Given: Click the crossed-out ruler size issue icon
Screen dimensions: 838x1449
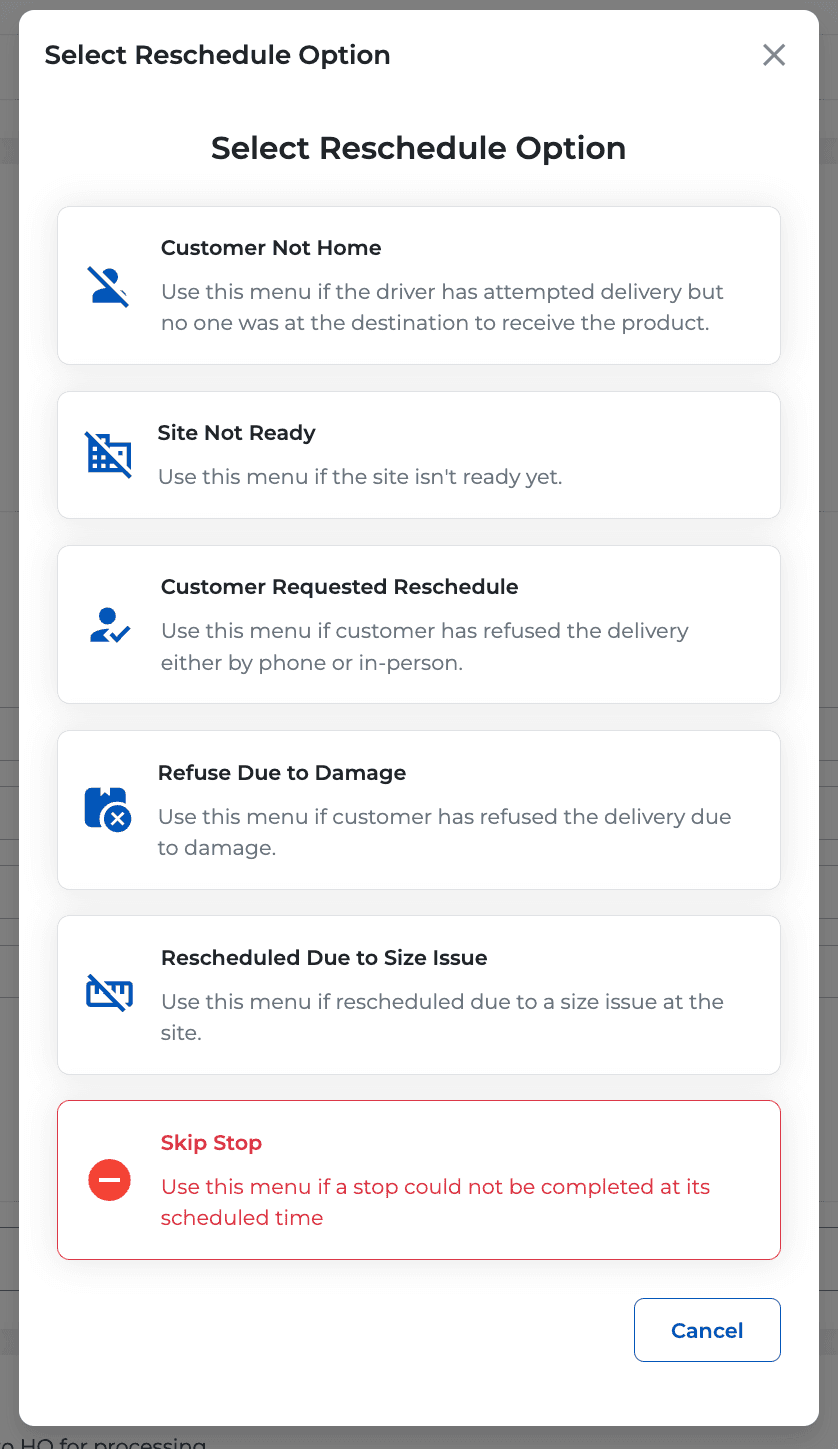Looking at the screenshot, I should (x=109, y=994).
